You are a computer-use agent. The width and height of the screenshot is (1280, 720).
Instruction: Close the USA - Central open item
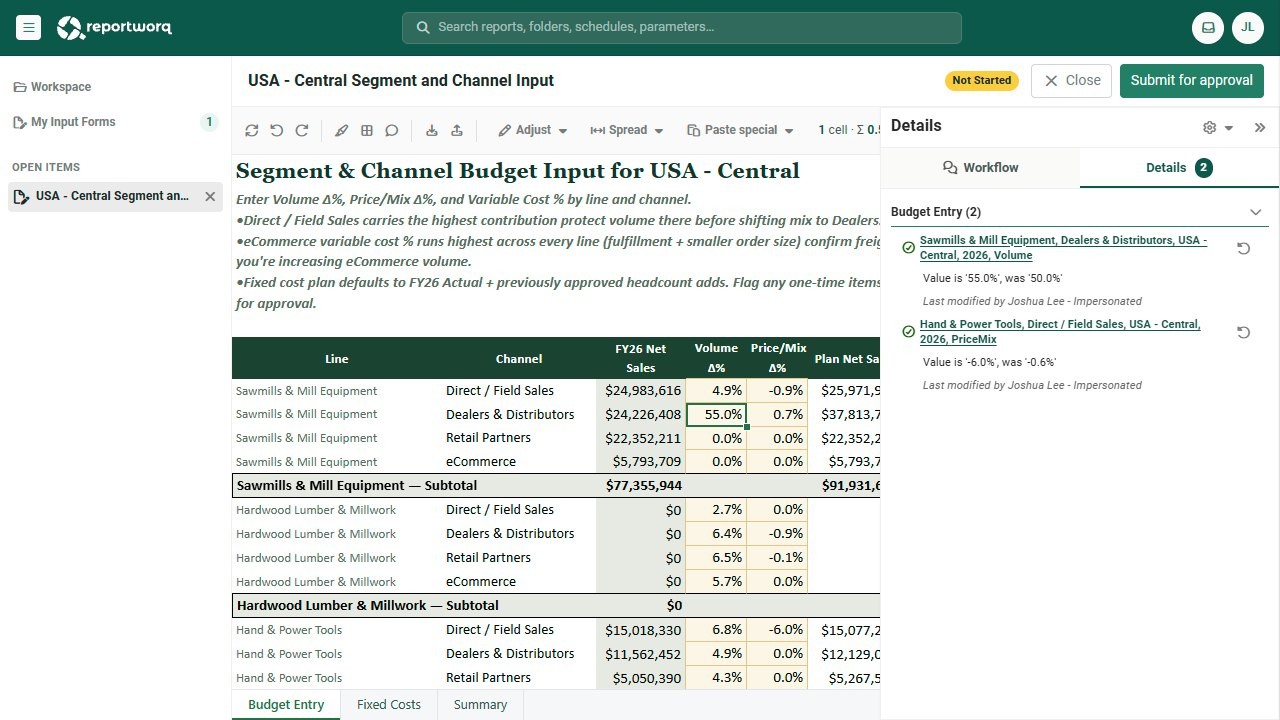point(210,197)
